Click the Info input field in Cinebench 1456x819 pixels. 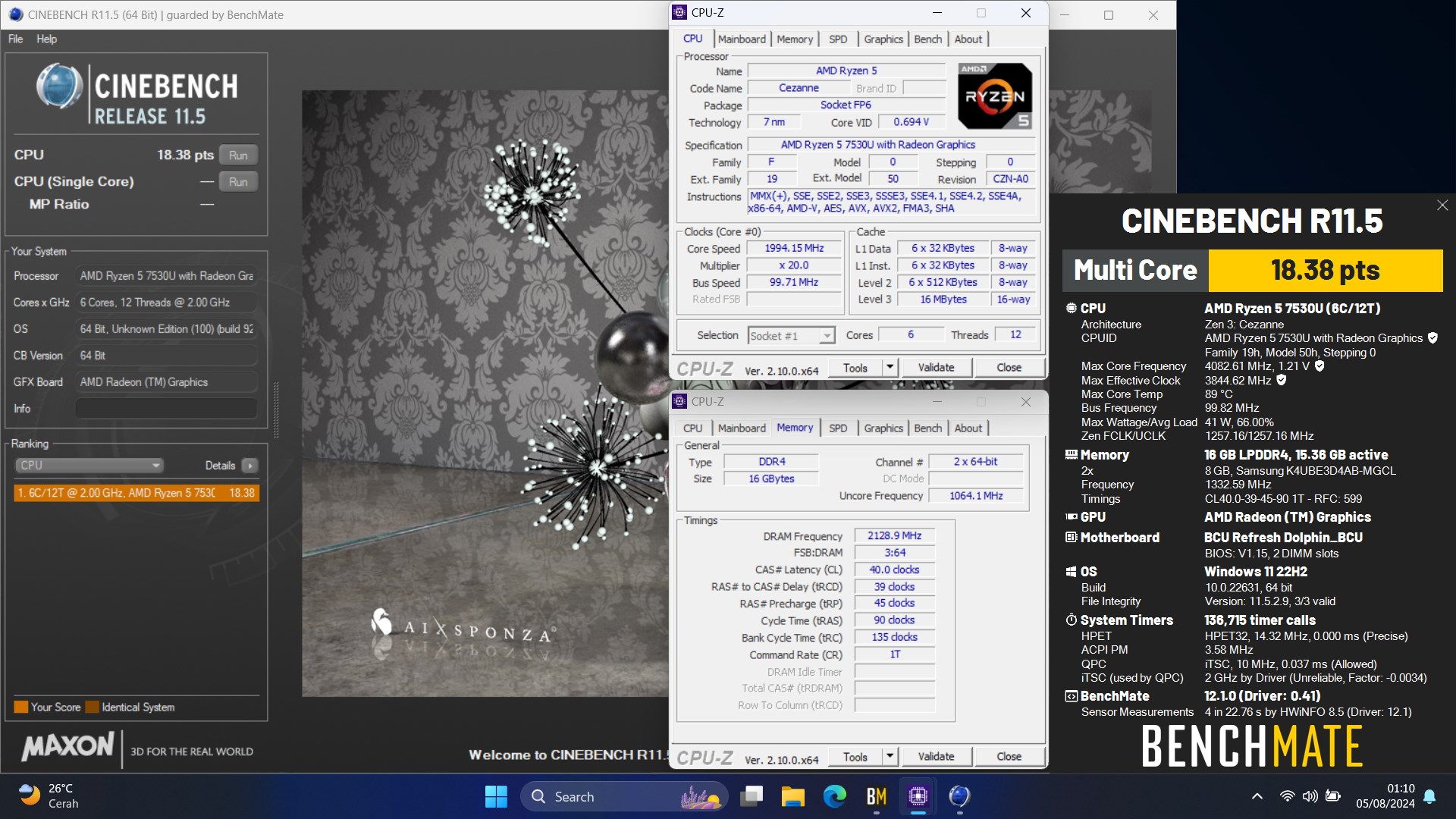click(166, 409)
